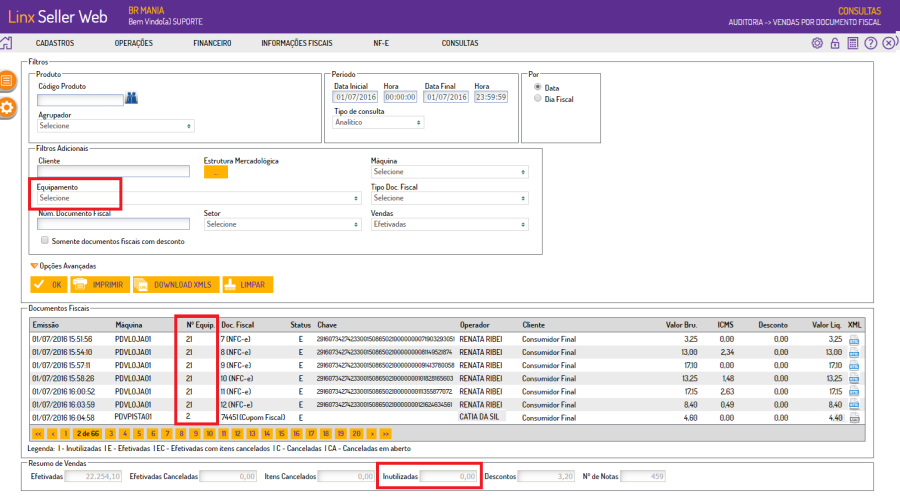Image resolution: width=900 pixels, height=497 pixels.
Task: Select the Data radio option
Action: tap(539, 88)
